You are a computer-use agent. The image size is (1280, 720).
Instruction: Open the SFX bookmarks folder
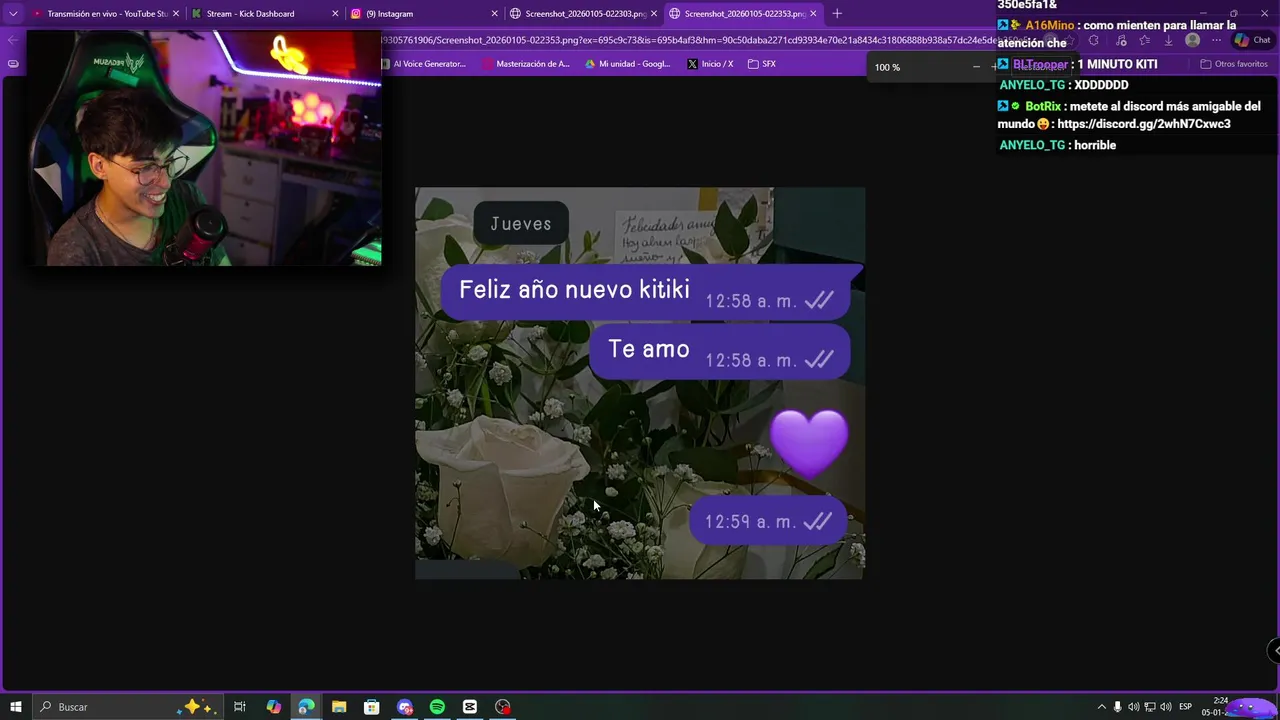(762, 64)
